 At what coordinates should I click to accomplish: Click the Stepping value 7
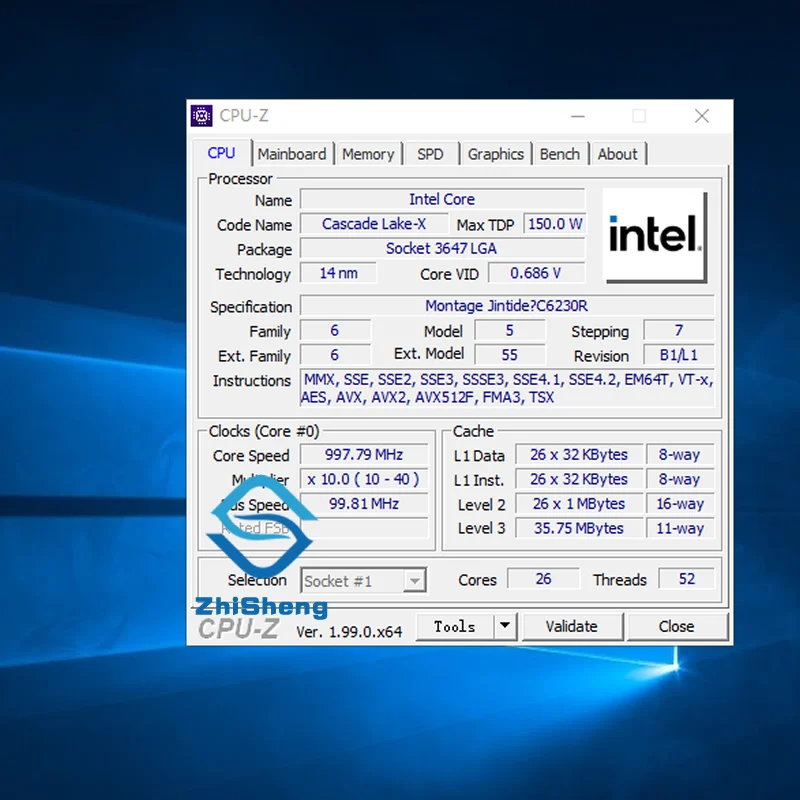[x=679, y=331]
